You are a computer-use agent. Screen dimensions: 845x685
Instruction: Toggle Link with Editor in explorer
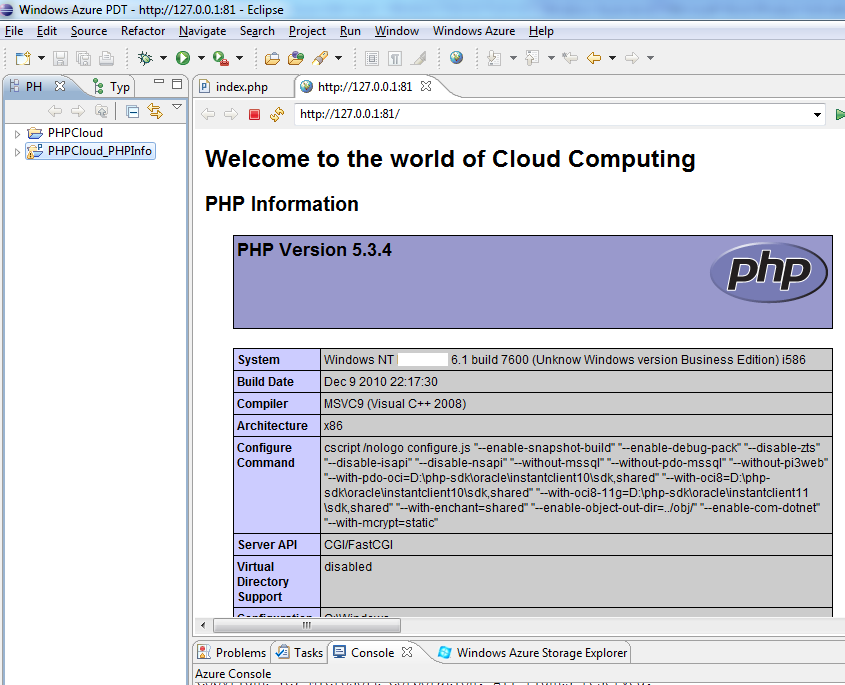[x=155, y=112]
